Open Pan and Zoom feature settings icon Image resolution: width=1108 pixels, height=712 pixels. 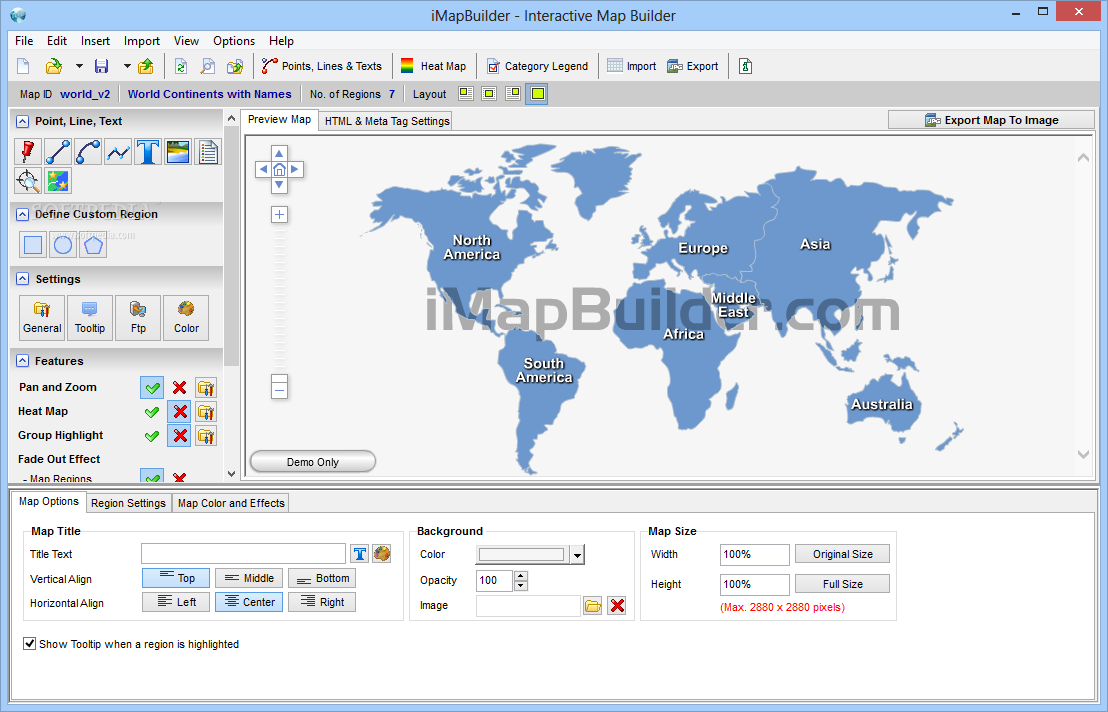tap(206, 388)
